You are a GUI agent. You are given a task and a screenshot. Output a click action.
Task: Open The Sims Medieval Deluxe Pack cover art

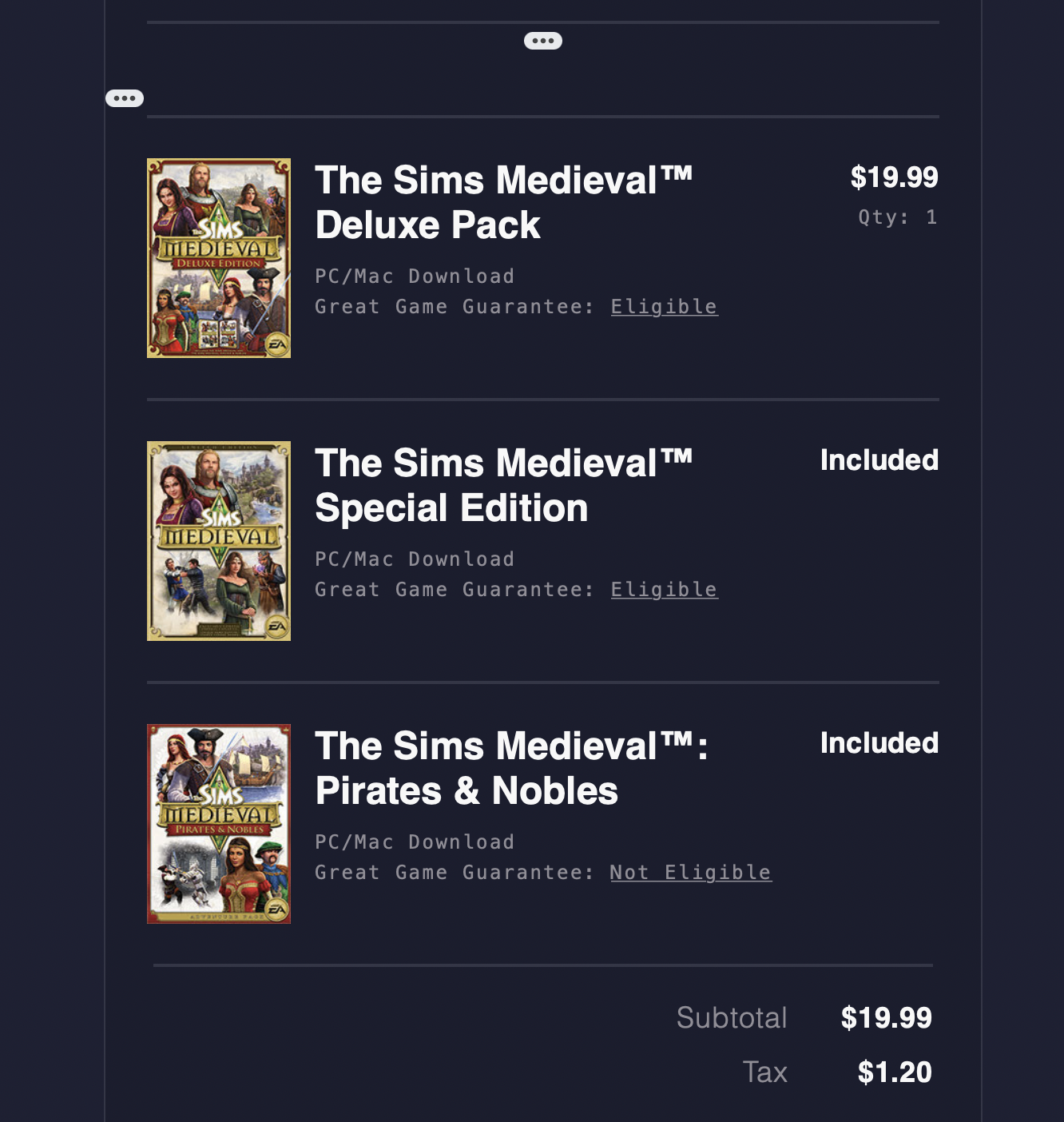point(218,258)
